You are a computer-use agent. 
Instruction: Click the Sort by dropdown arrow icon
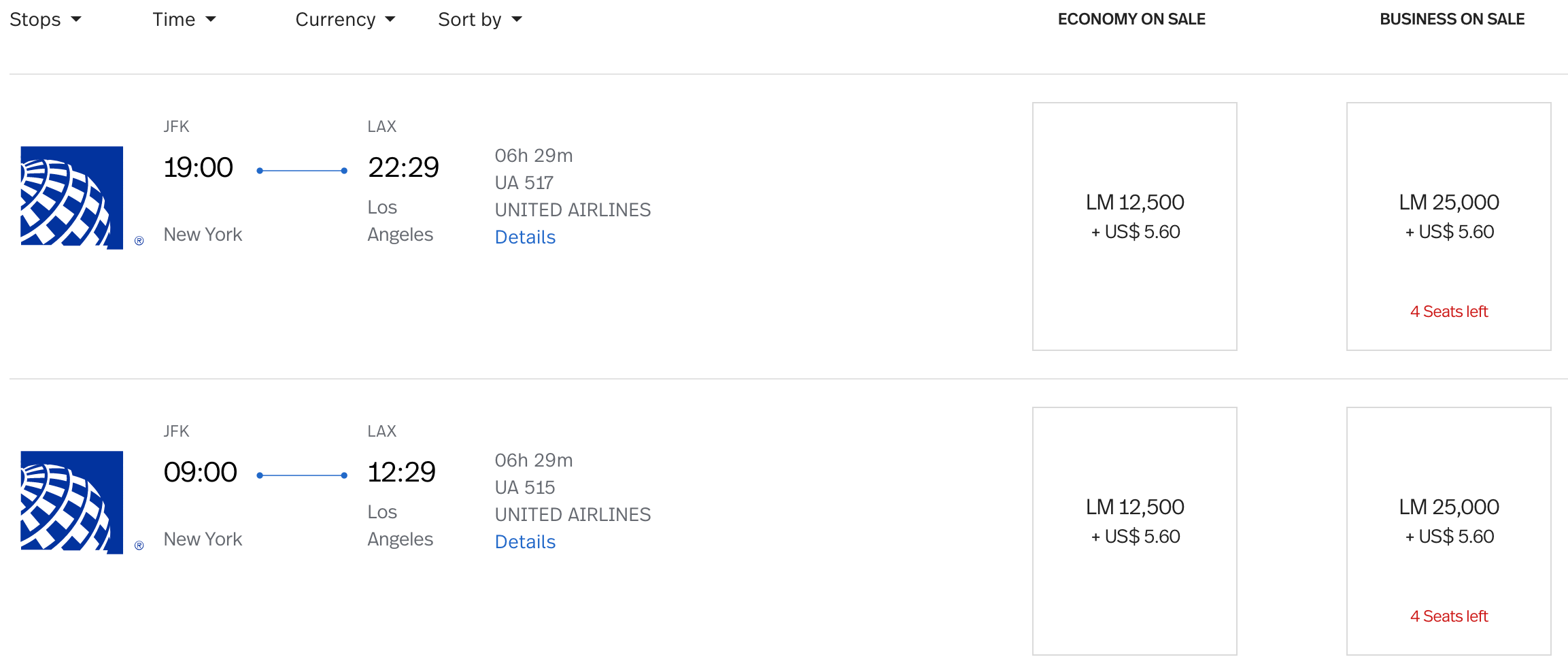(517, 20)
